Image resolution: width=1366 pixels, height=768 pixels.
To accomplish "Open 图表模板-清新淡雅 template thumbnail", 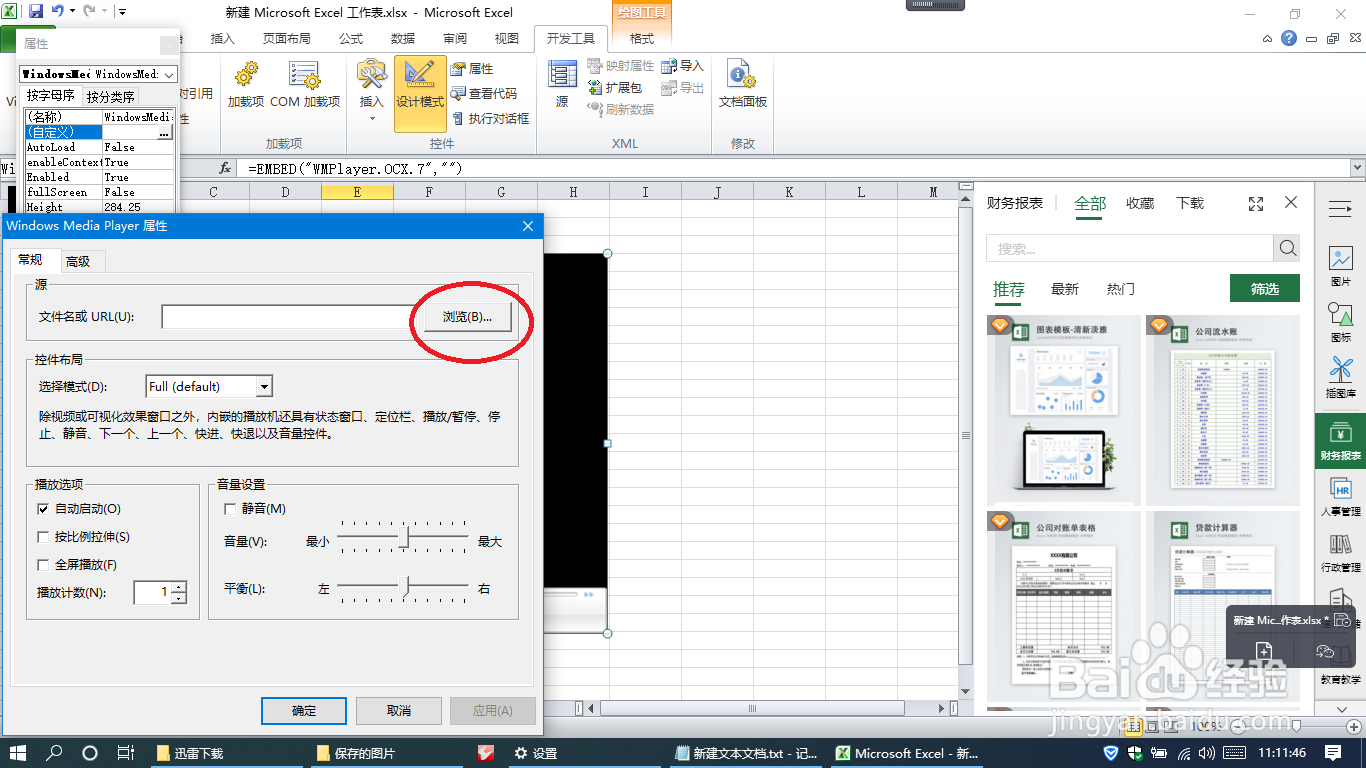I will 1064,410.
